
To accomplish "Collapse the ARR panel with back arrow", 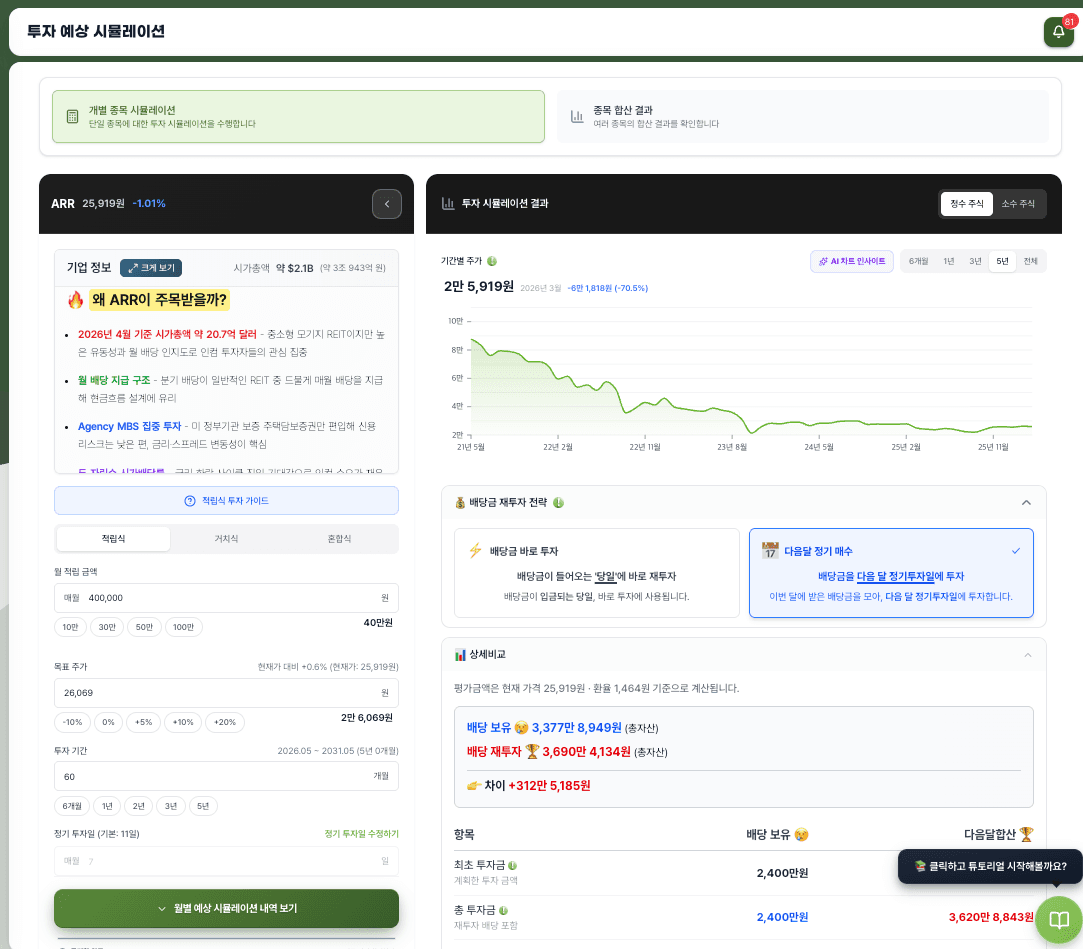I will tap(387, 204).
